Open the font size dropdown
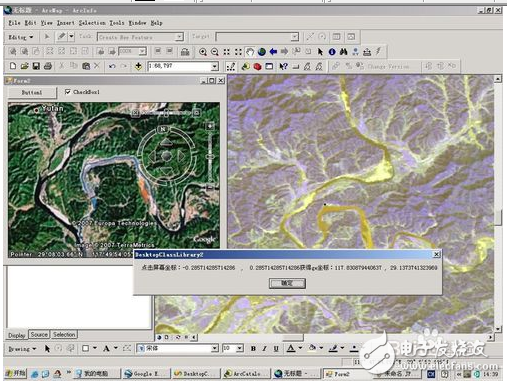The width and height of the screenshot is (507, 383). (x=240, y=349)
